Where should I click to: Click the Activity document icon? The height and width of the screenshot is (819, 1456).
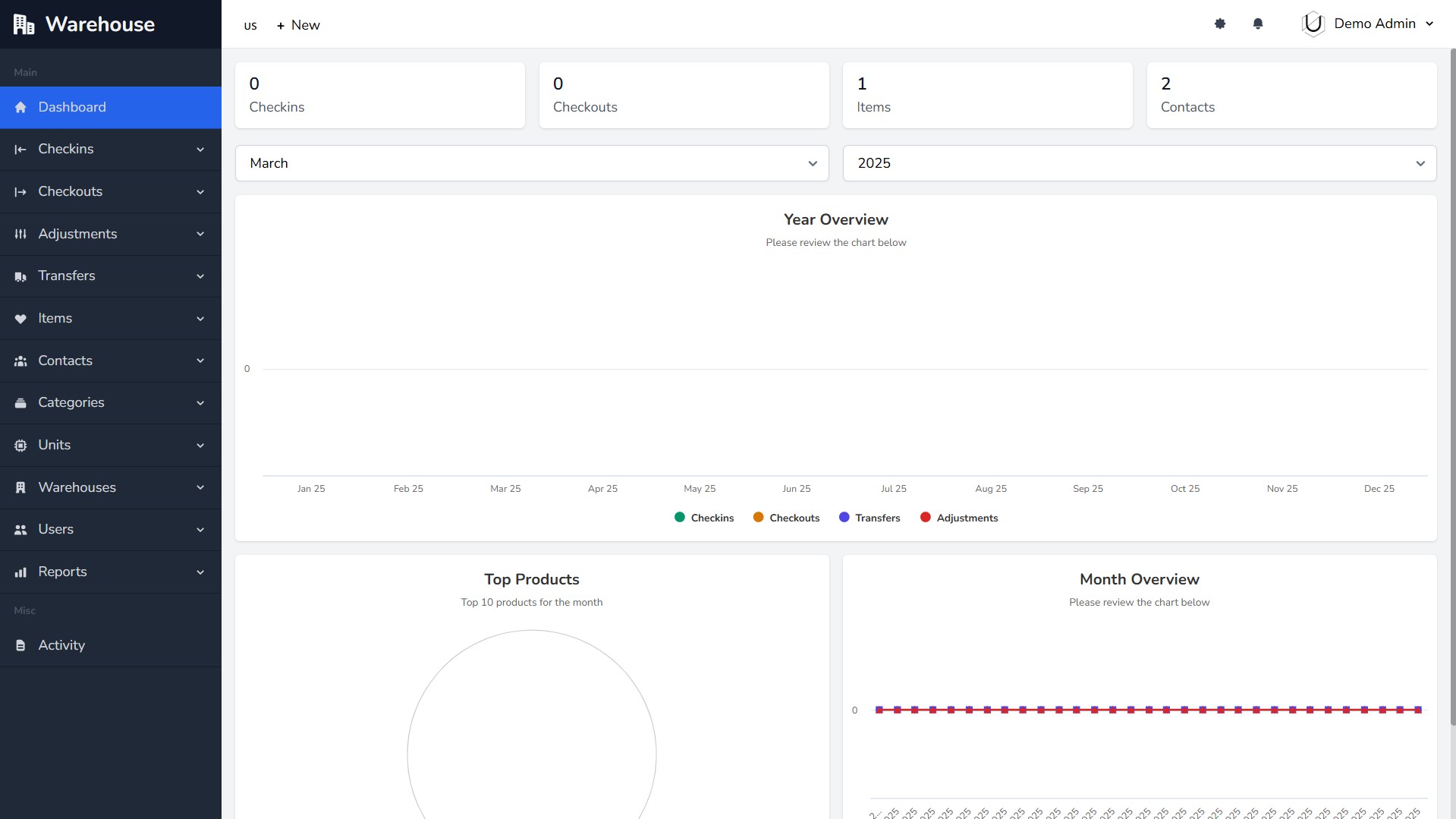20,645
